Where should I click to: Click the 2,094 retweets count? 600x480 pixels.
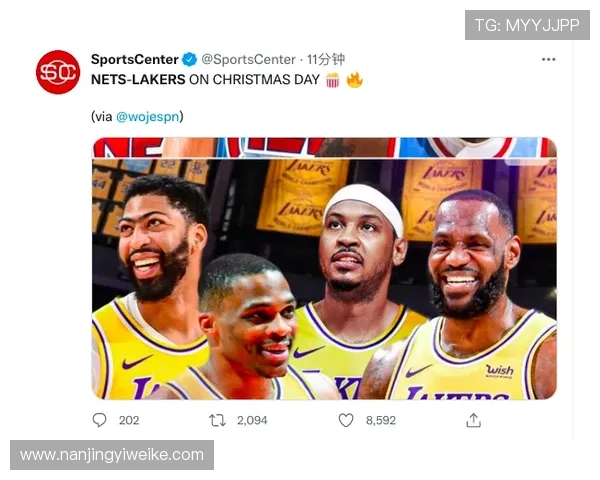[252, 420]
